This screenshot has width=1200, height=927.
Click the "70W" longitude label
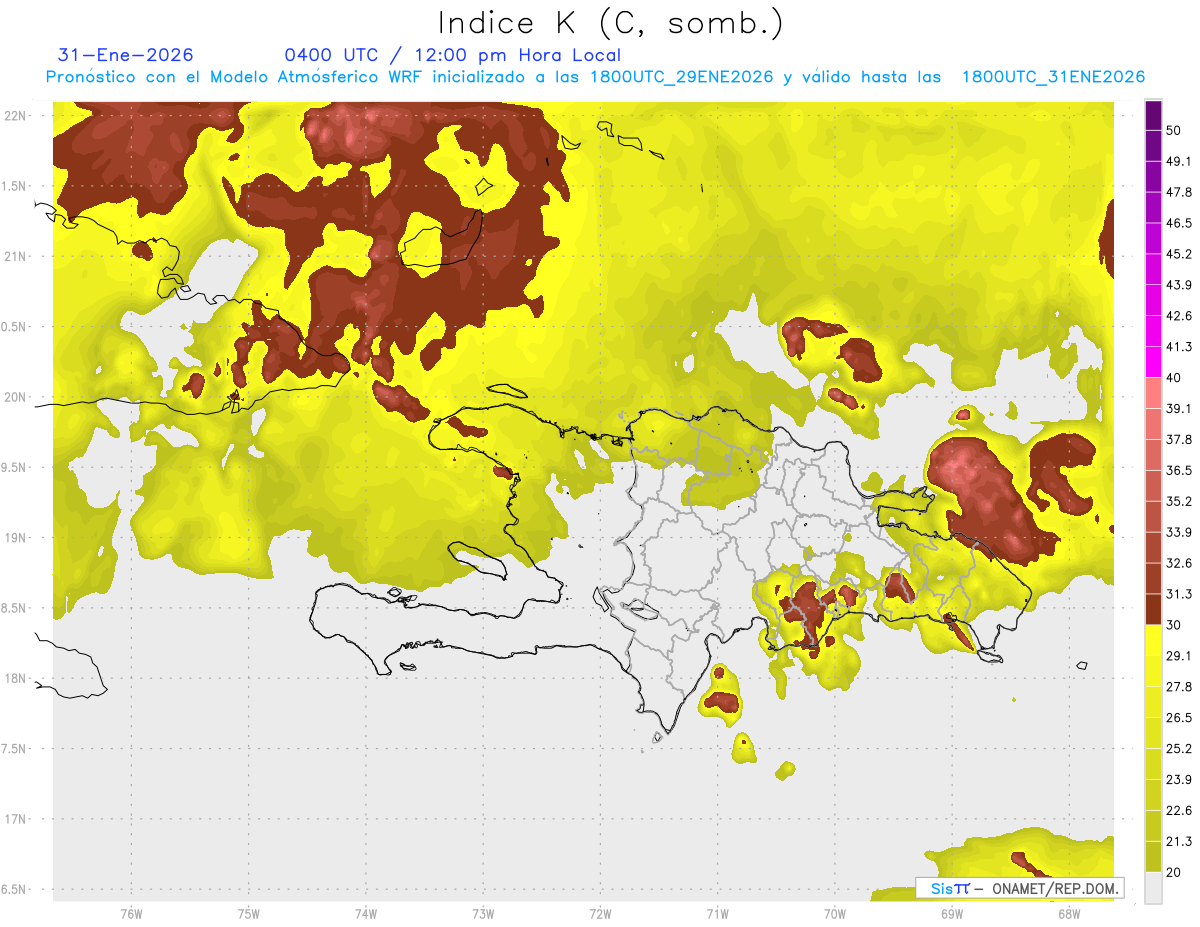point(835,913)
